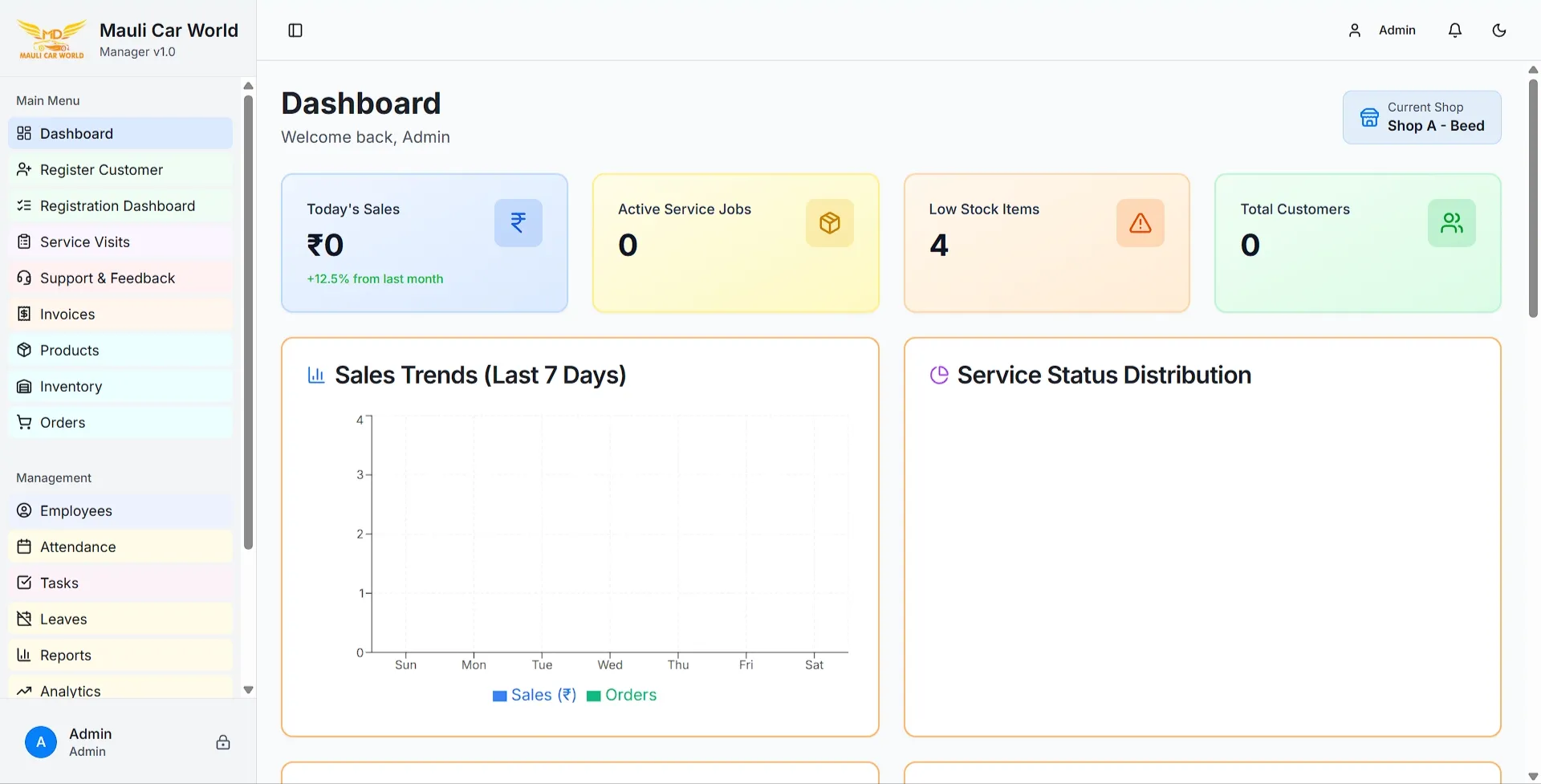Expand the Admin user menu
This screenshot has width=1541, height=784.
coord(1380,30)
